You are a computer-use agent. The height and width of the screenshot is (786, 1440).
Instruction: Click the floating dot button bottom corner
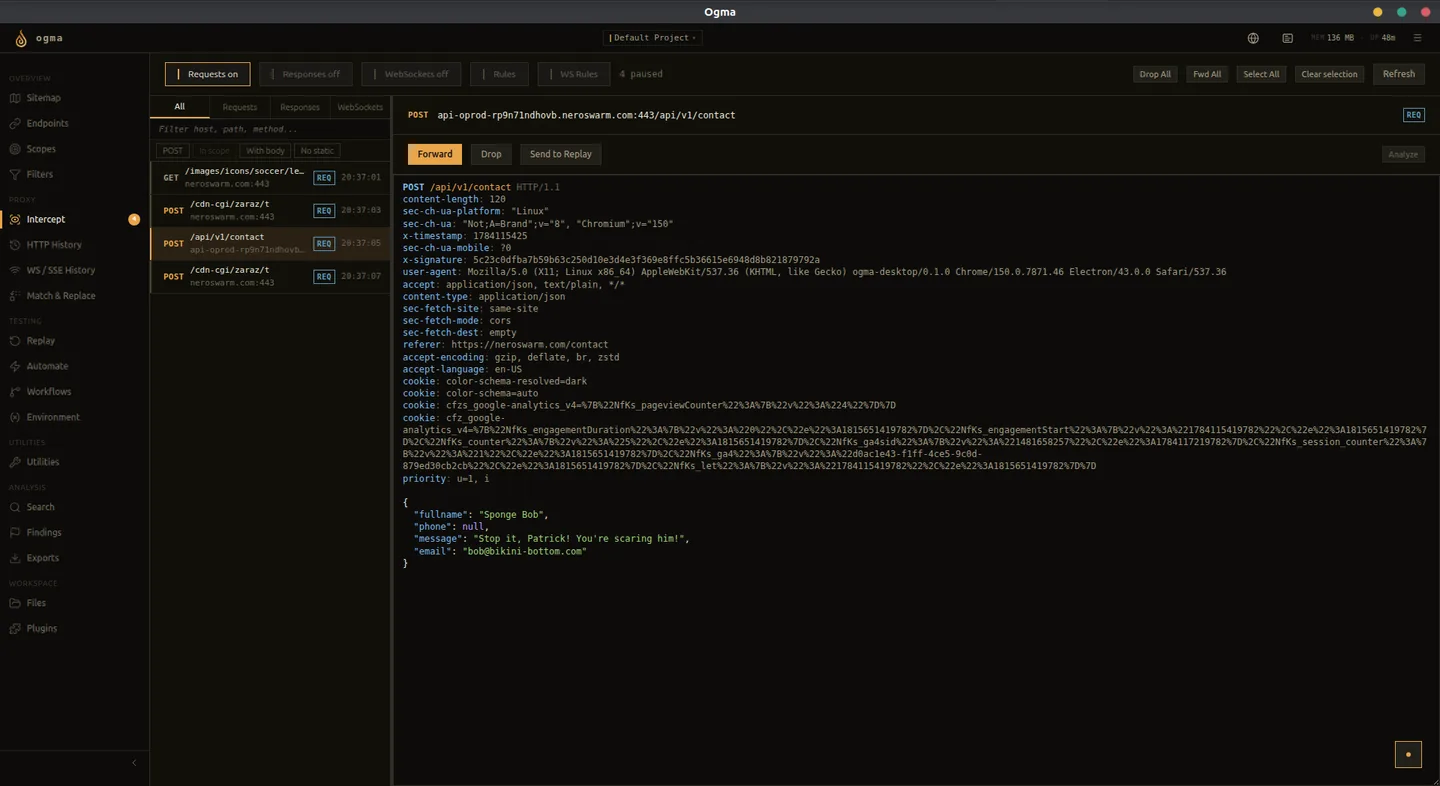coord(1408,754)
